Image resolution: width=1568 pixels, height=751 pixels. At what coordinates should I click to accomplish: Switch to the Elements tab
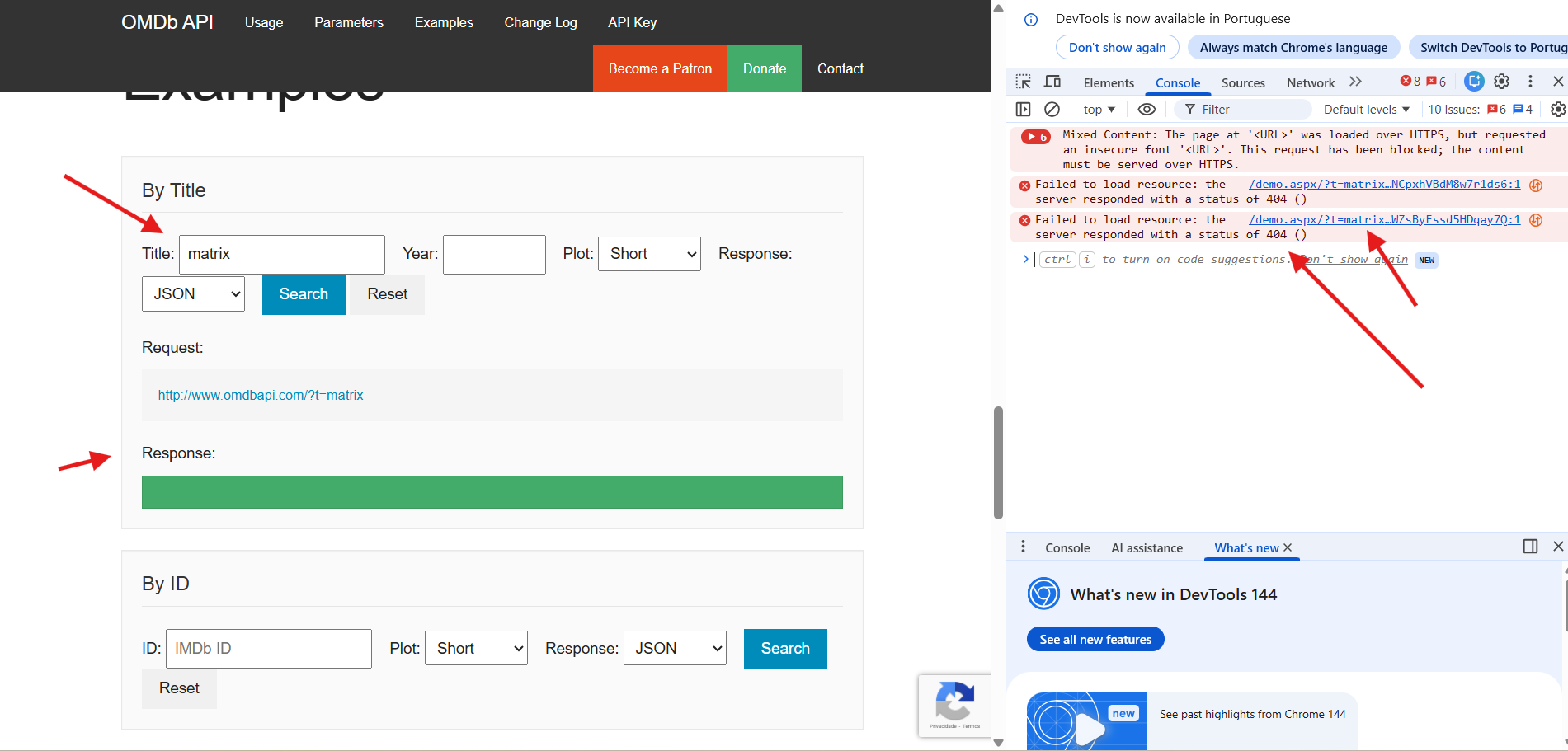coord(1109,82)
